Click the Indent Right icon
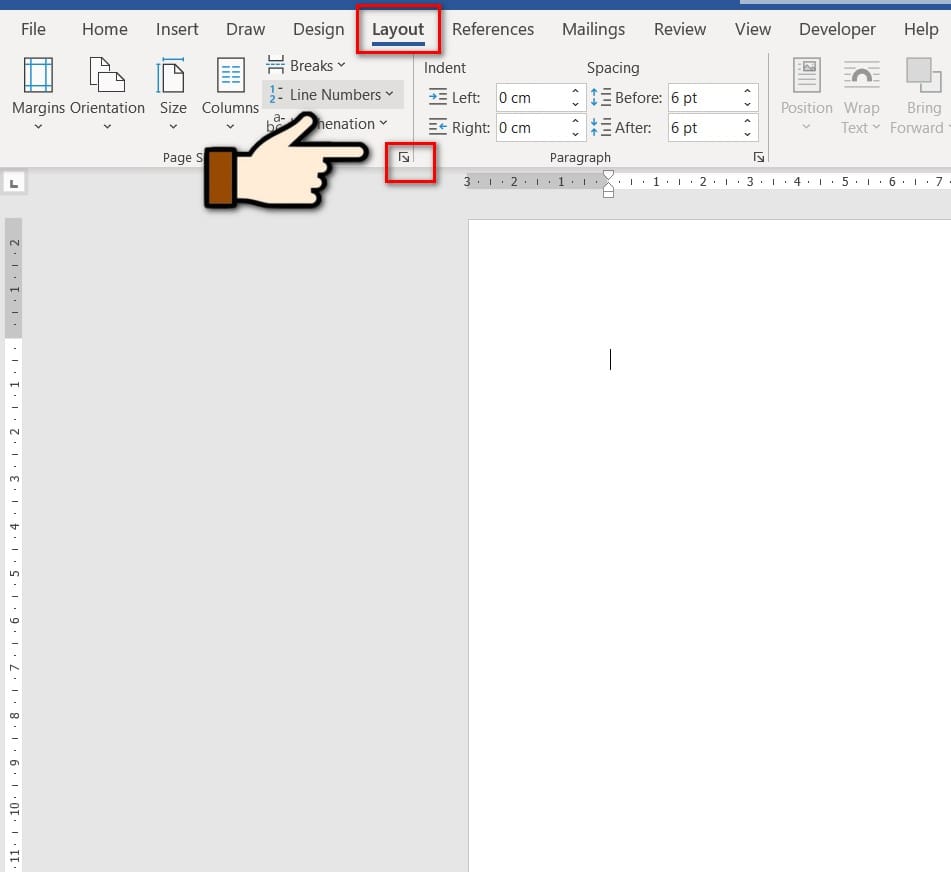951x872 pixels. point(437,127)
